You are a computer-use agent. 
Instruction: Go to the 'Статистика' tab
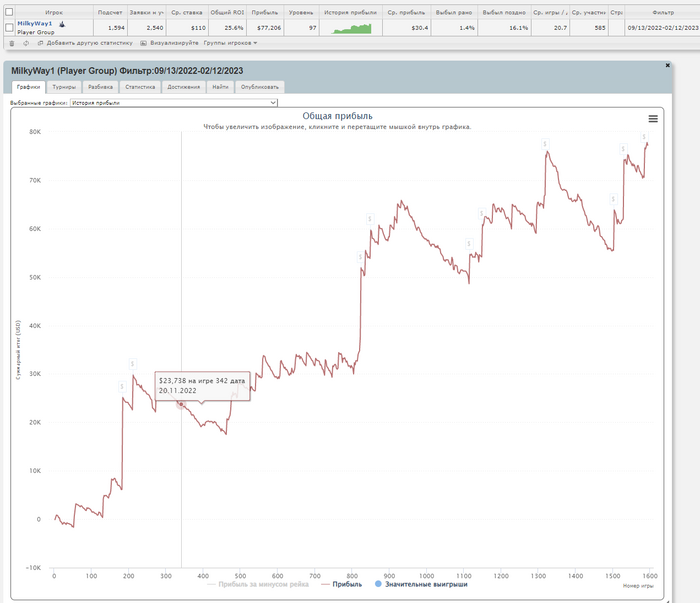click(140, 87)
